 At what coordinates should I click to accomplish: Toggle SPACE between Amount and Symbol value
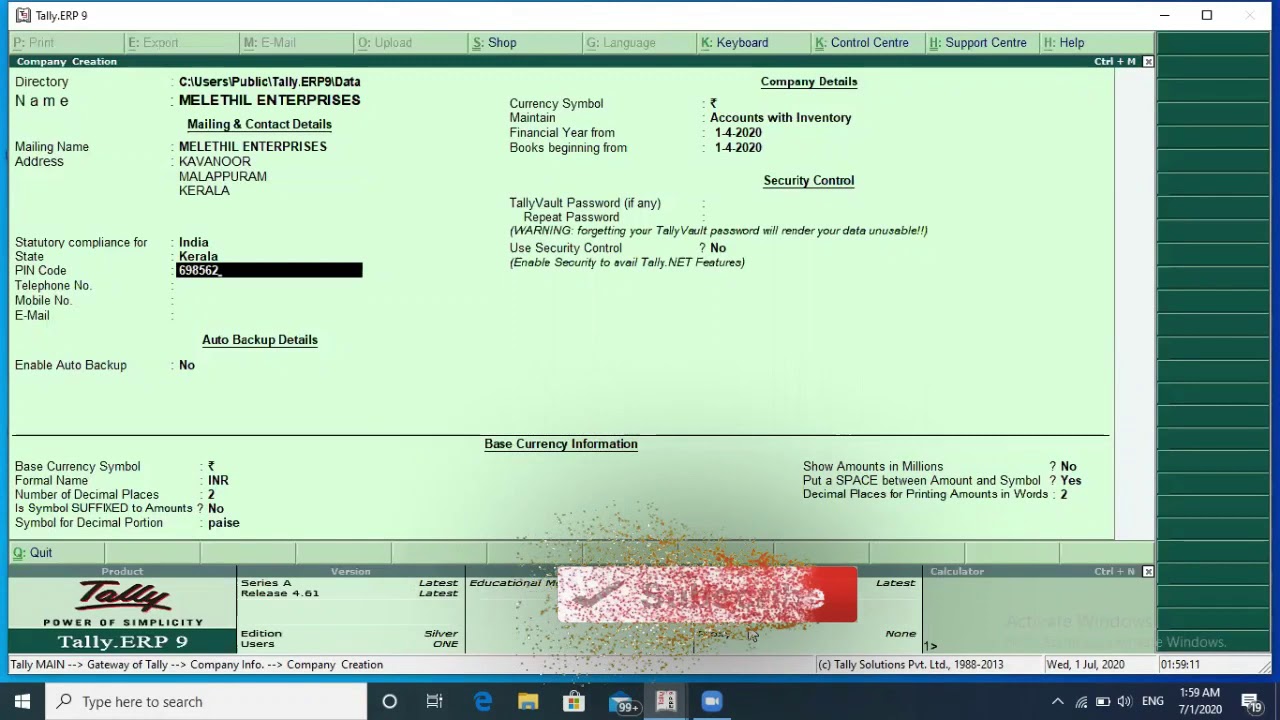point(1070,481)
